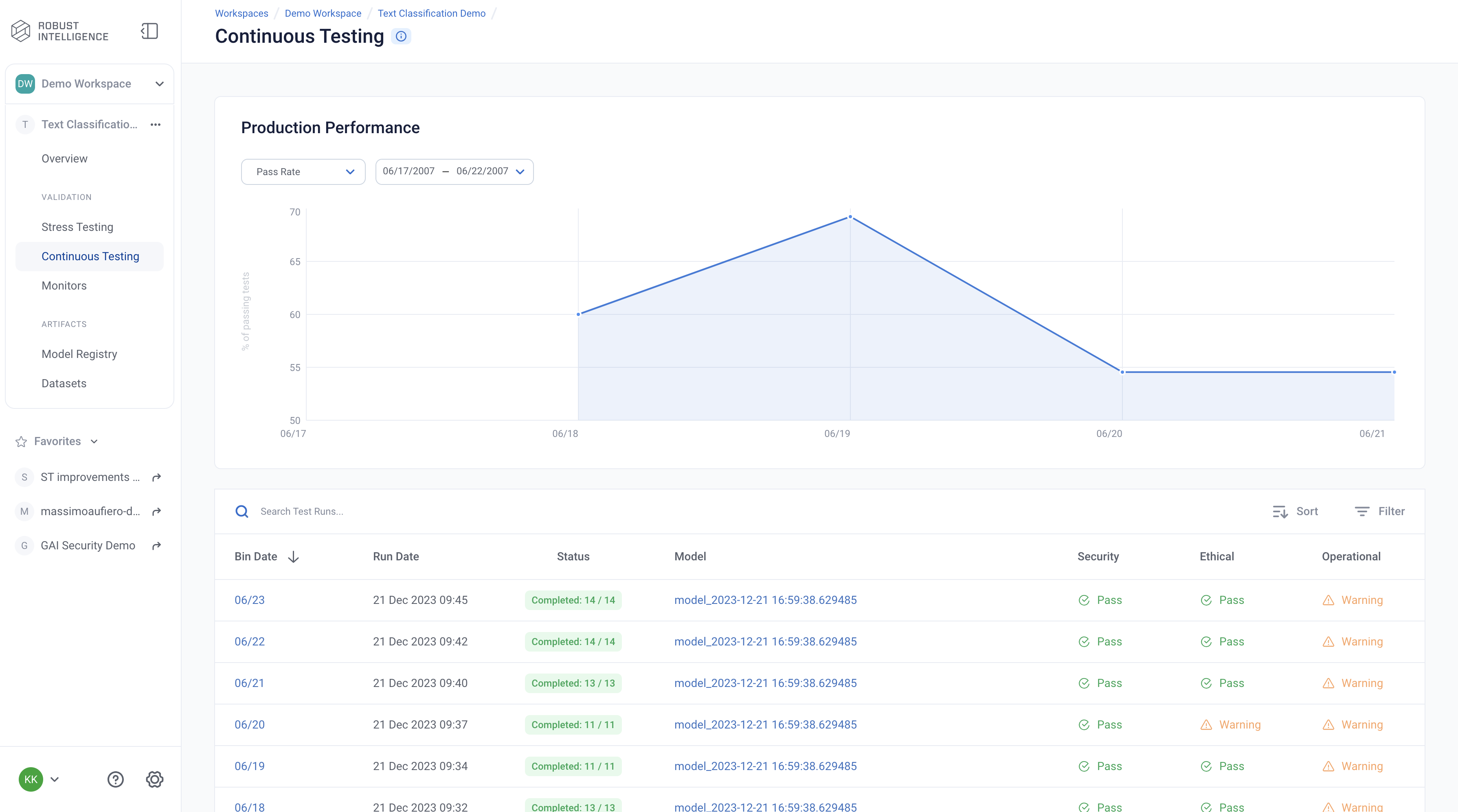This screenshot has width=1458, height=812.
Task: Collapse the Favorites section chevron
Action: click(x=94, y=441)
